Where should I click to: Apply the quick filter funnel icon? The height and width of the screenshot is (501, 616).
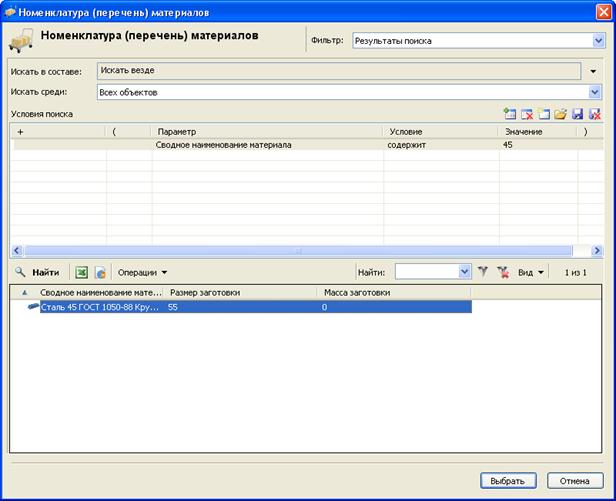(483, 271)
